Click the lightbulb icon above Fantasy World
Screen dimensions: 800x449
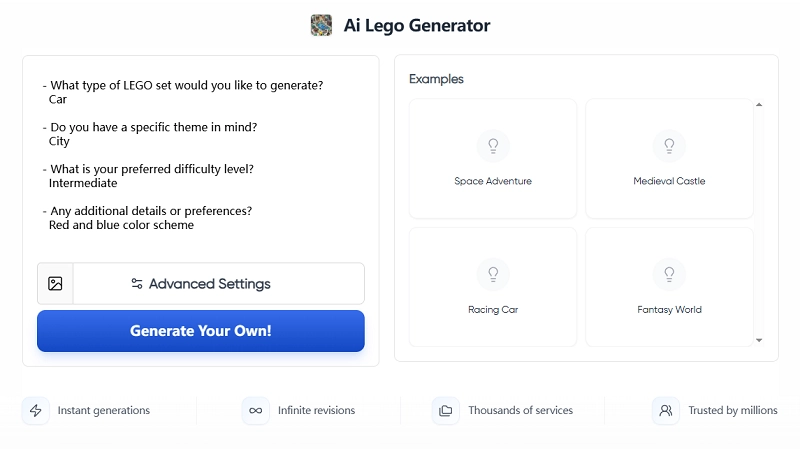669,274
